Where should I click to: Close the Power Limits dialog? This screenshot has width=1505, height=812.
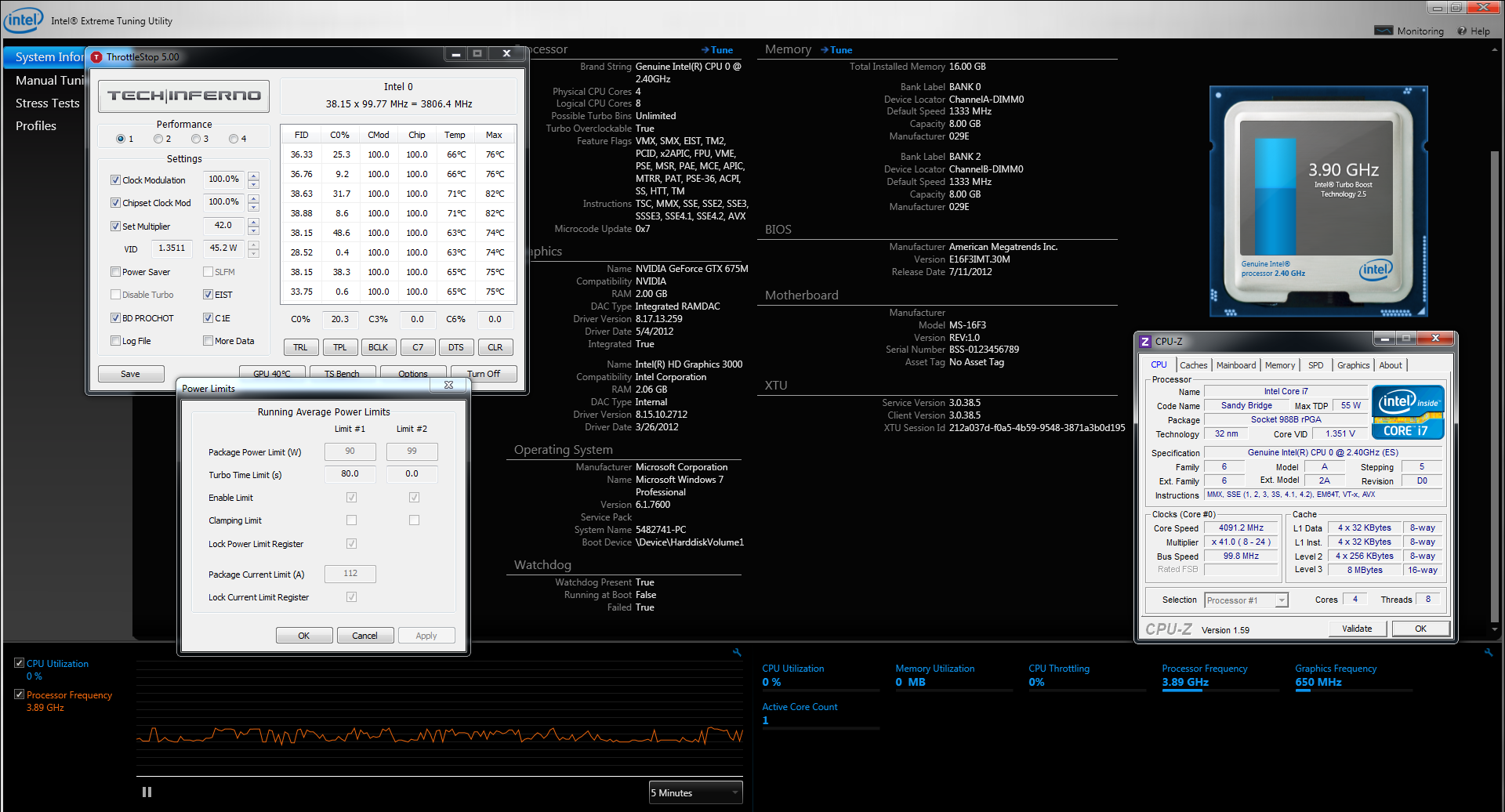(448, 385)
